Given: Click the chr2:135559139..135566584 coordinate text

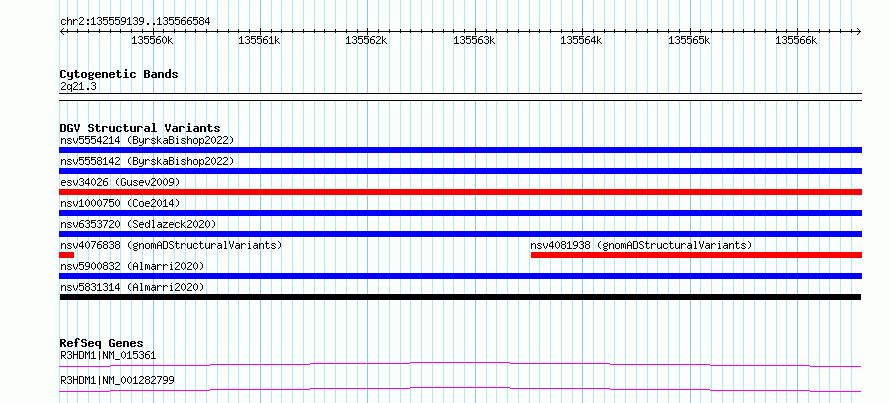Looking at the screenshot, I should 135,22.
